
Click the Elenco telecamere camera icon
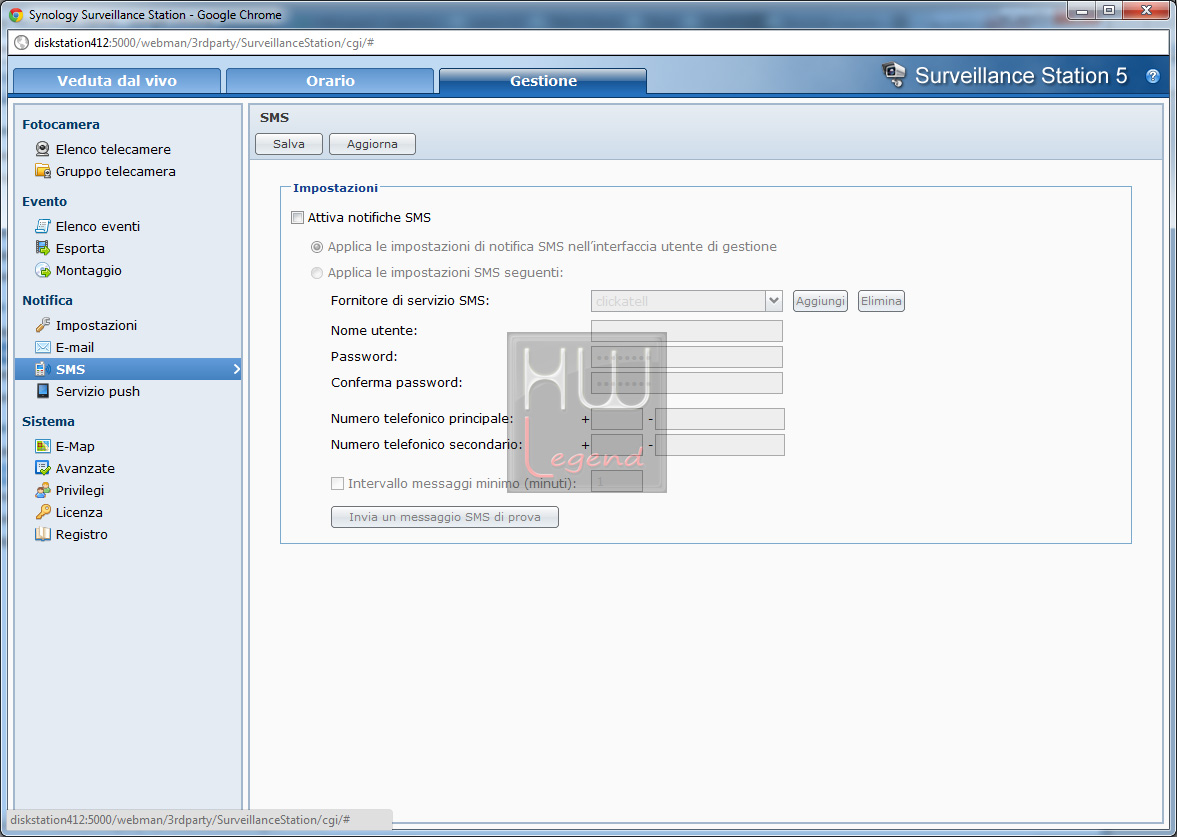[x=43, y=149]
